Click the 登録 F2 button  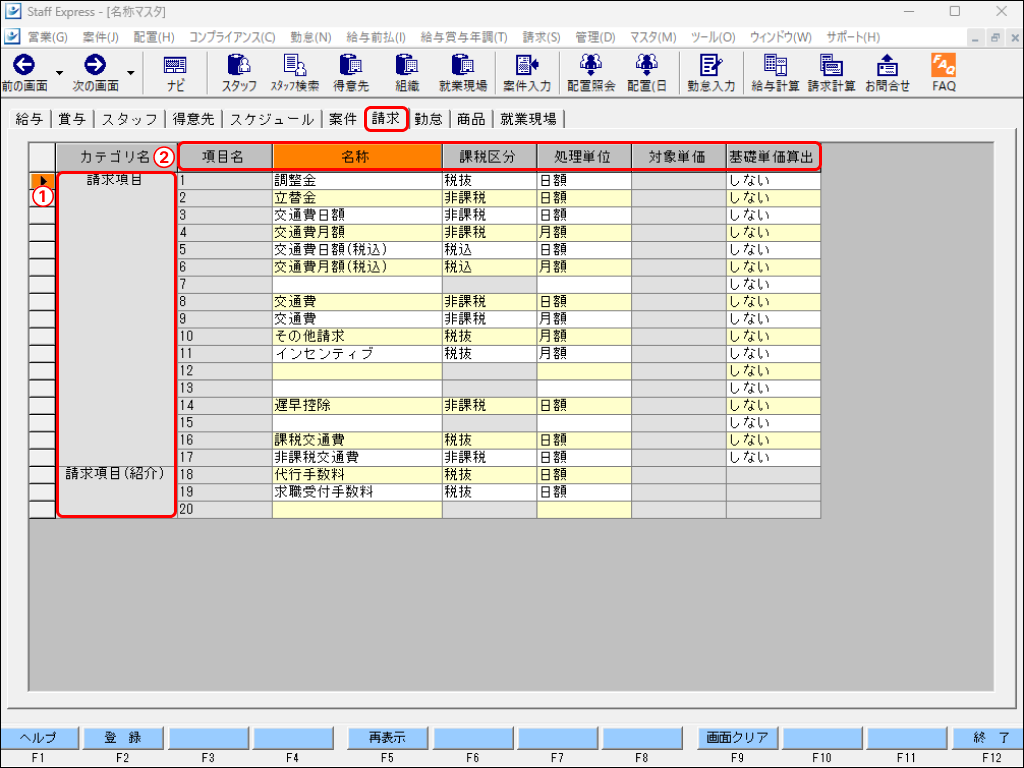tap(123, 738)
